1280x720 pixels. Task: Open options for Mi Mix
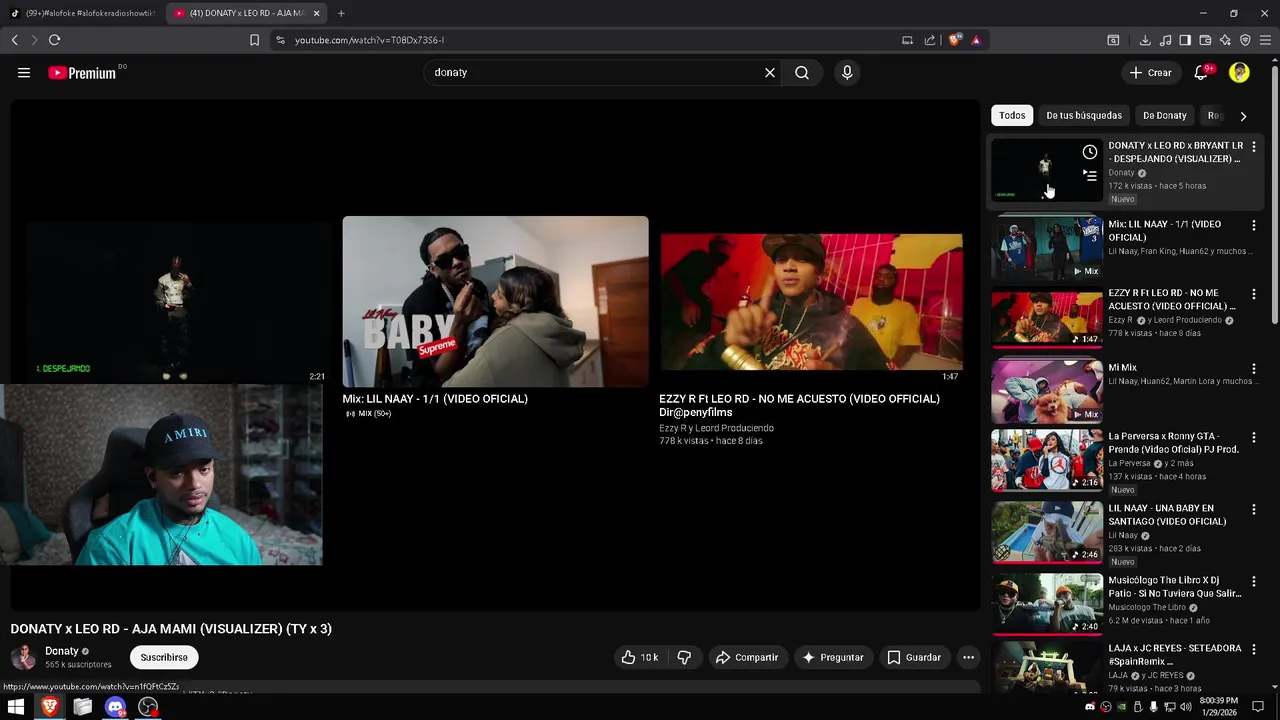coord(1254,369)
